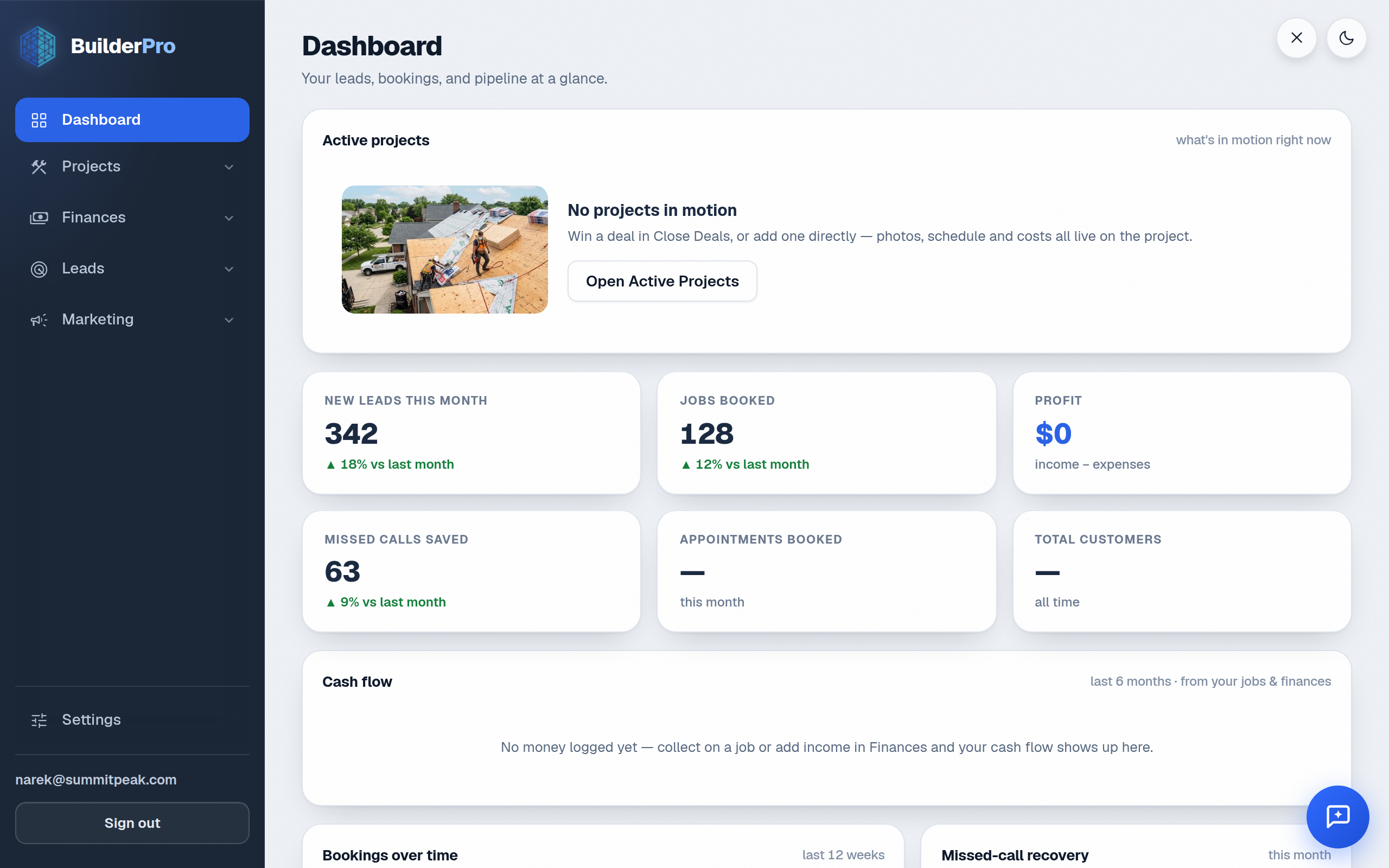
Task: Click the Active projects heading
Action: click(x=376, y=140)
